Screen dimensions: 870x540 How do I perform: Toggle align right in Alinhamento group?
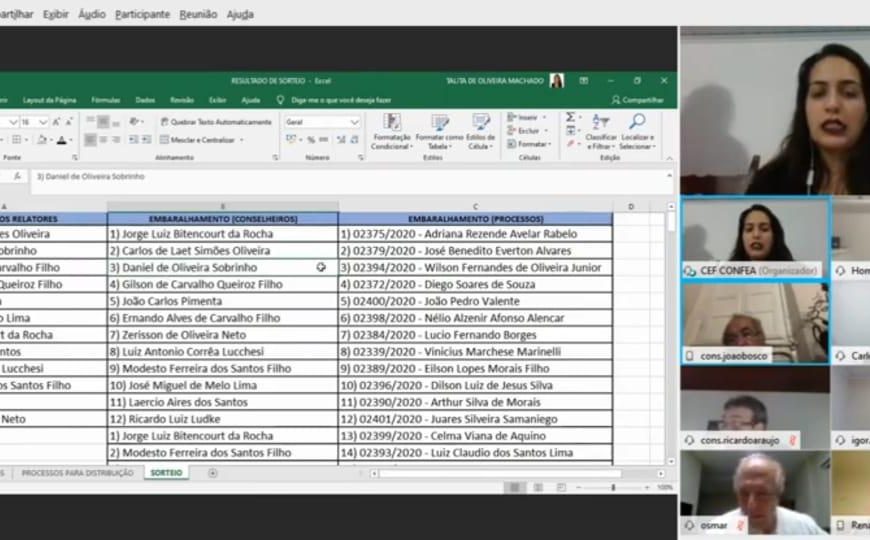116,140
